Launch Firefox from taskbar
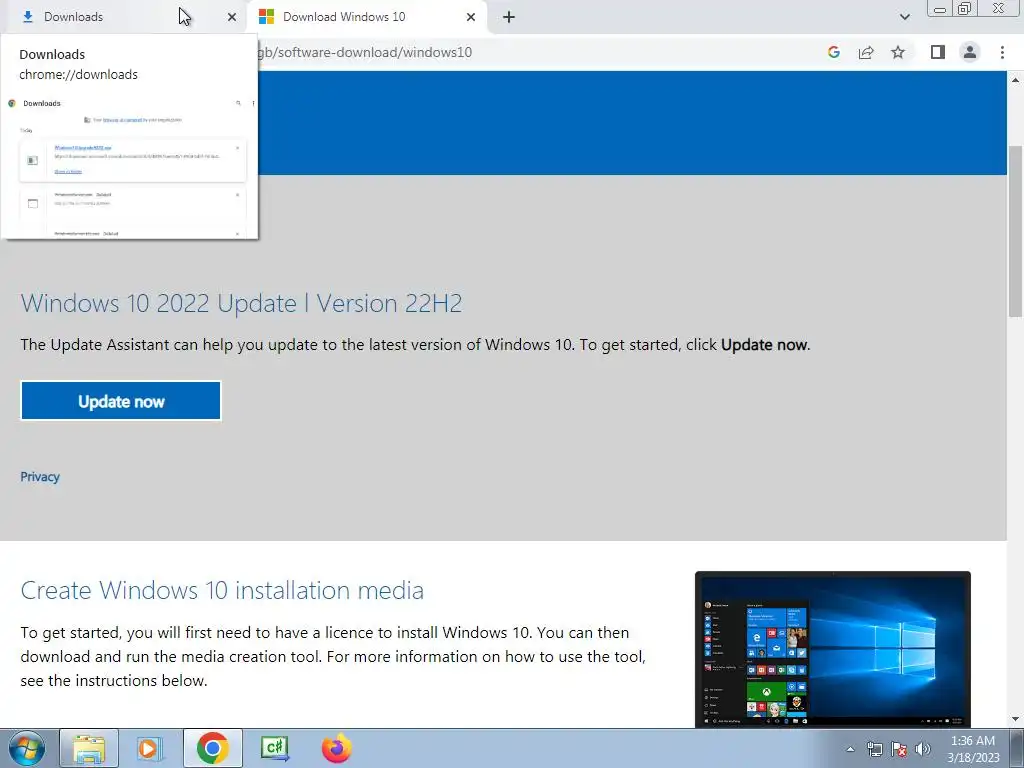Image resolution: width=1024 pixels, height=768 pixels. [337, 748]
